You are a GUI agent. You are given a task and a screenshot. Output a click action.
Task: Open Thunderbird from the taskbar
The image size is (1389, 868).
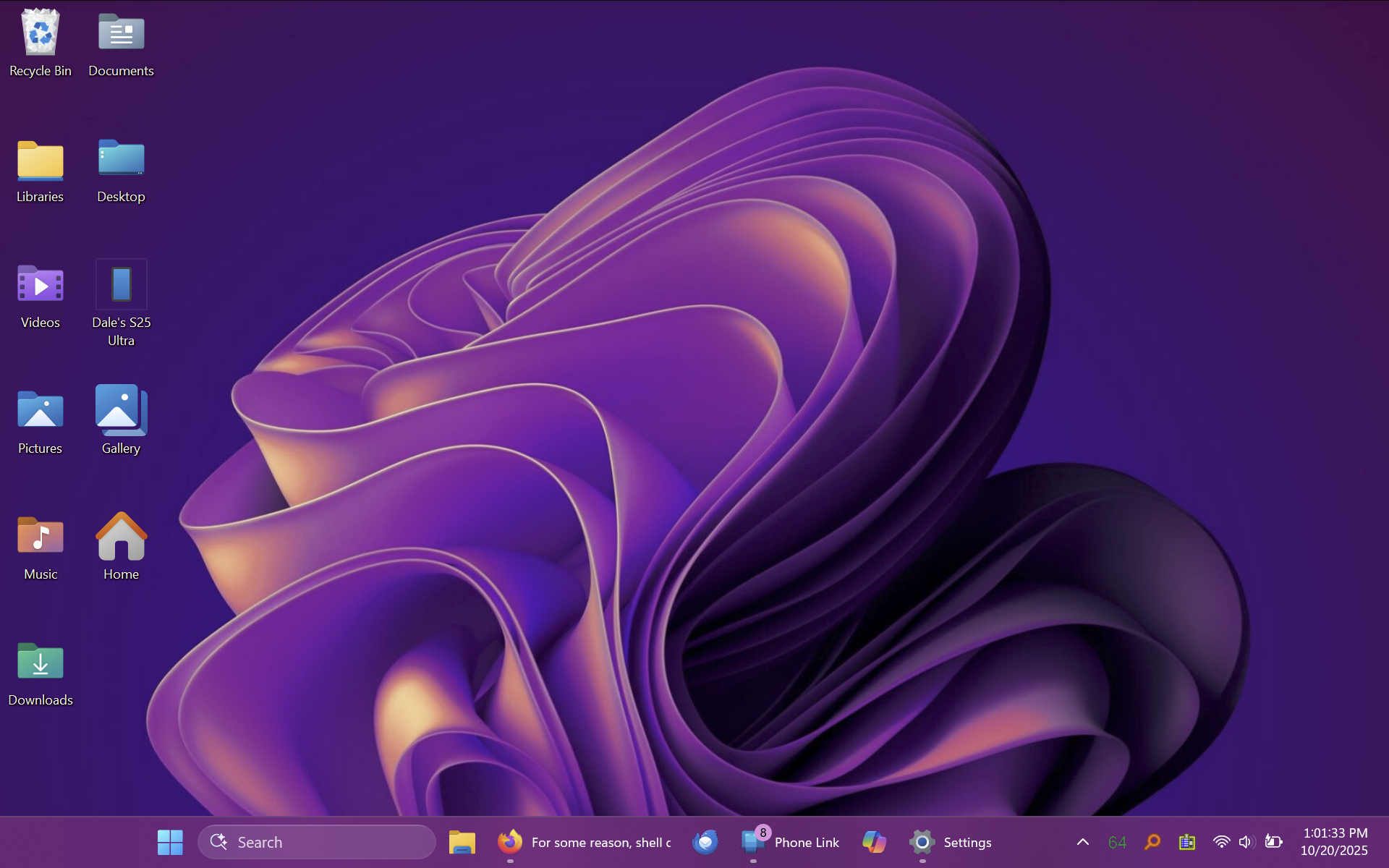(x=705, y=842)
